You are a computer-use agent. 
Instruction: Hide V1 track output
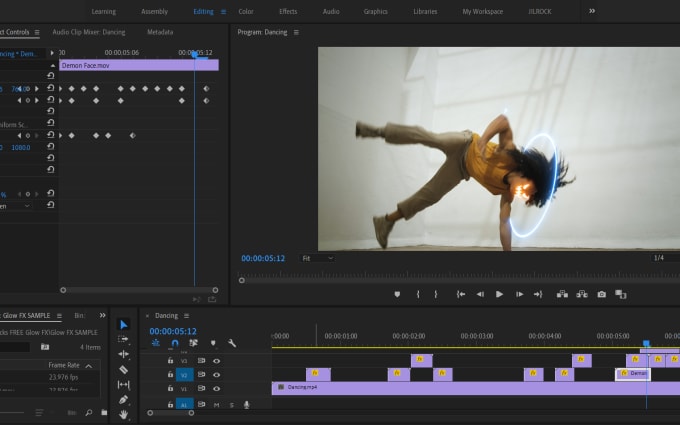pyautogui.click(x=216, y=389)
